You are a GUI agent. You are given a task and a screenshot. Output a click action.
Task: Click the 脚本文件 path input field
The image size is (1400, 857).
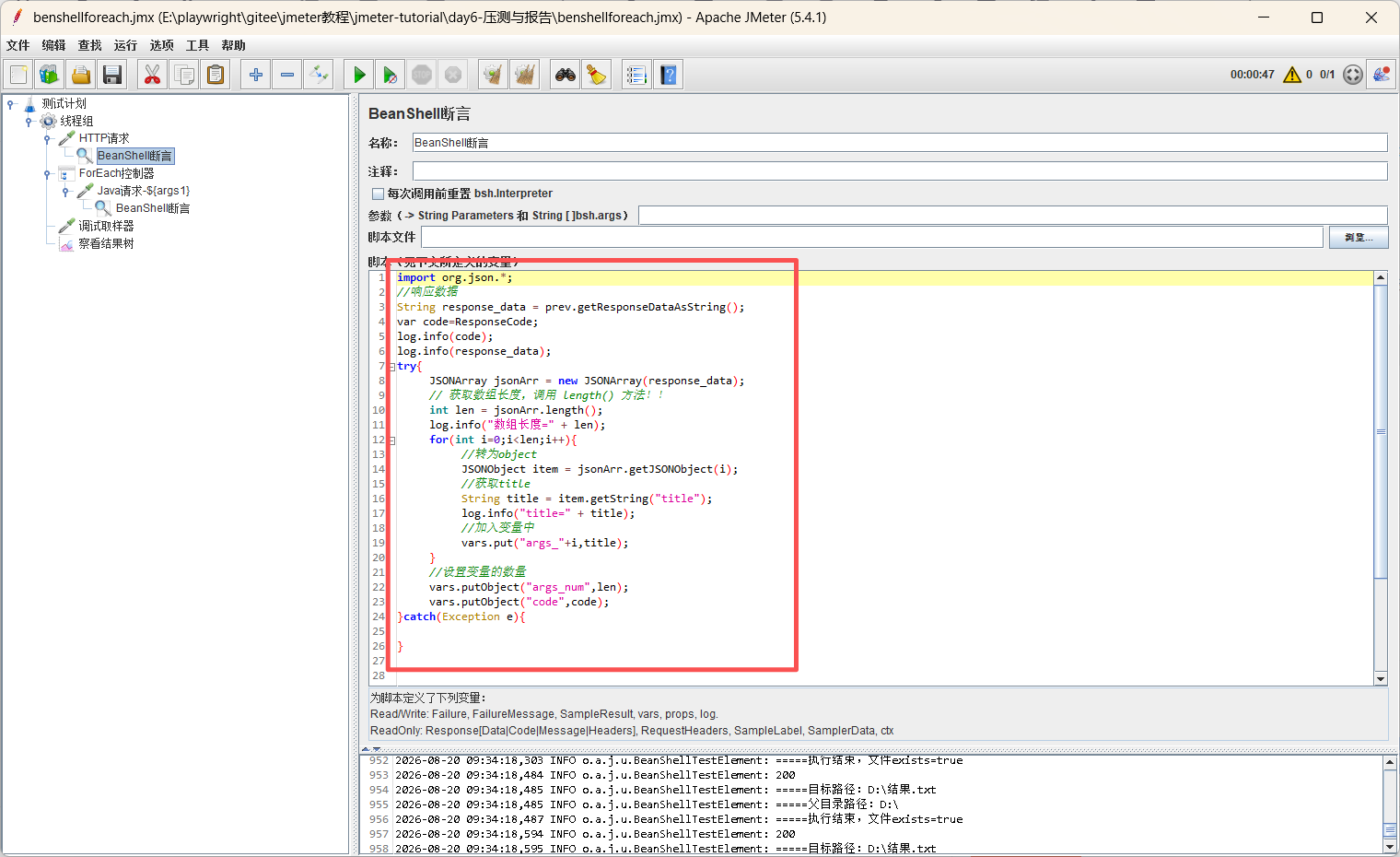[x=872, y=237]
